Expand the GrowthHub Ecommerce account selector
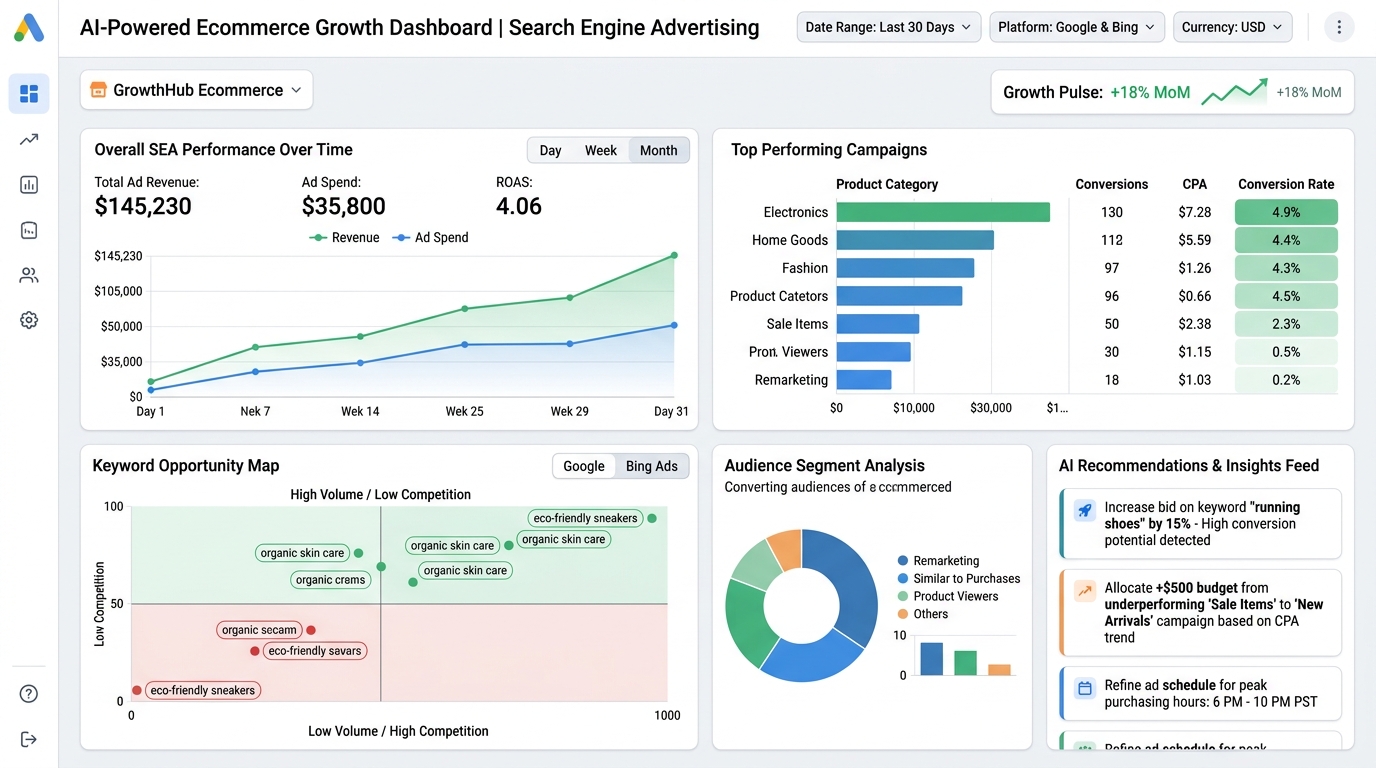The height and width of the screenshot is (768, 1376). point(196,90)
